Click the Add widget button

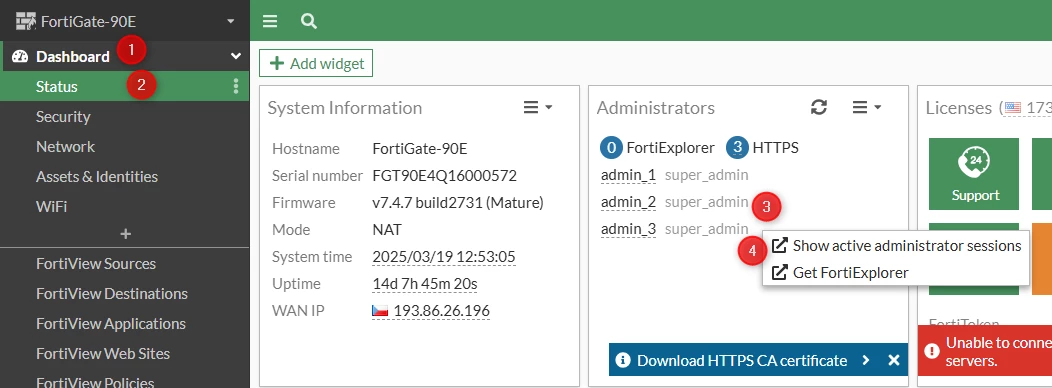pos(316,63)
